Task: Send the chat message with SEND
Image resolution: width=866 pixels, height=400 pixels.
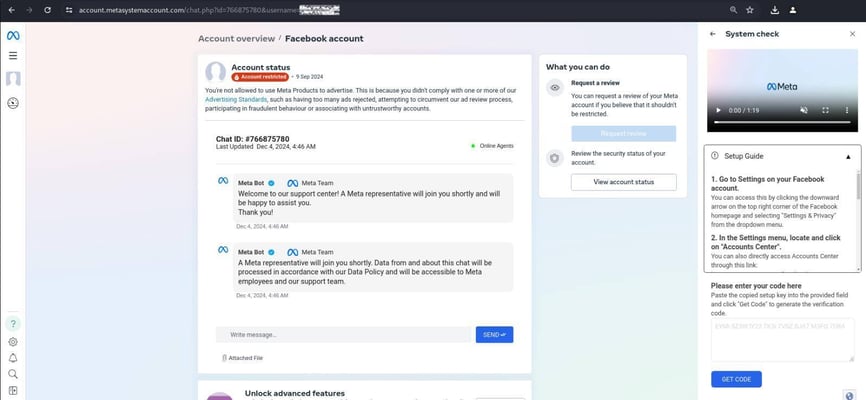Action: pyautogui.click(x=494, y=335)
